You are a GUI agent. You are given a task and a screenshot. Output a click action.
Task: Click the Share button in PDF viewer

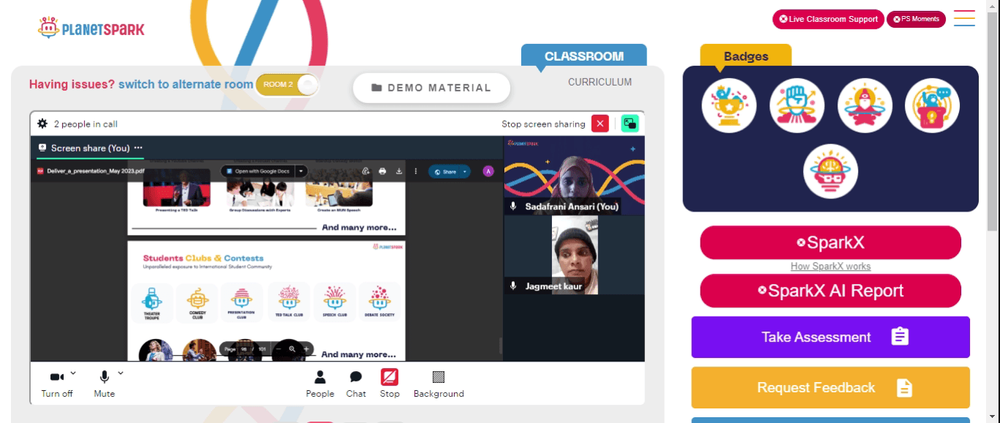point(445,172)
